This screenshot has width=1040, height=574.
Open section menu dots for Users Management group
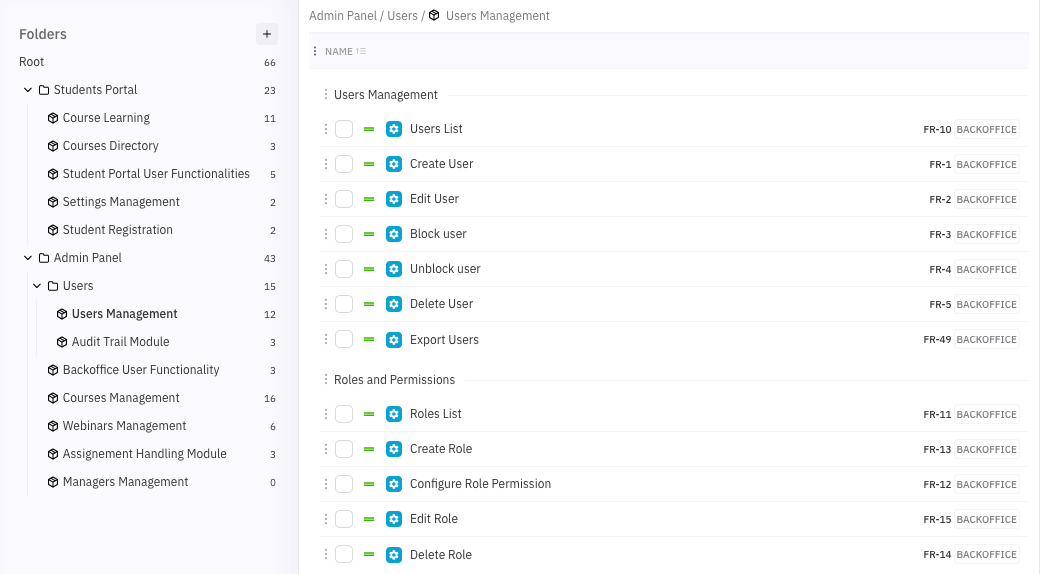pyautogui.click(x=326, y=95)
